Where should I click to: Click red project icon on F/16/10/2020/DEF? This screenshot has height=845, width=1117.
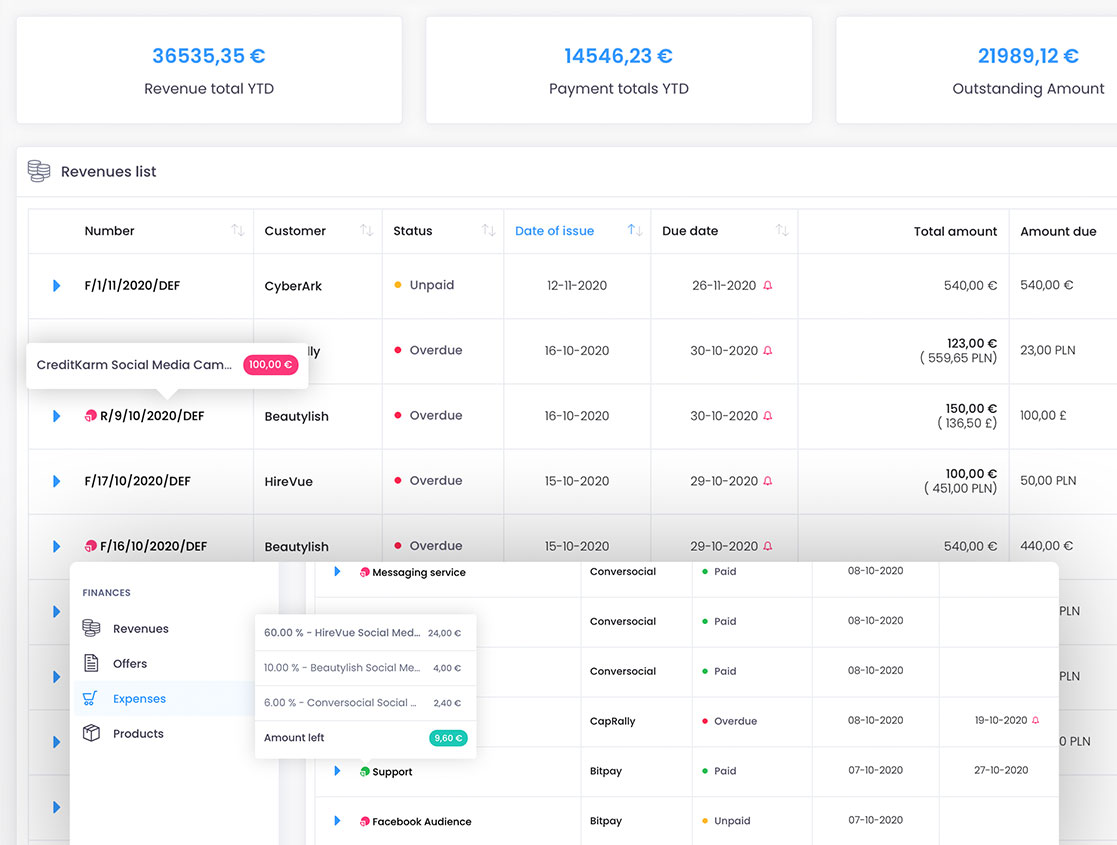90,546
